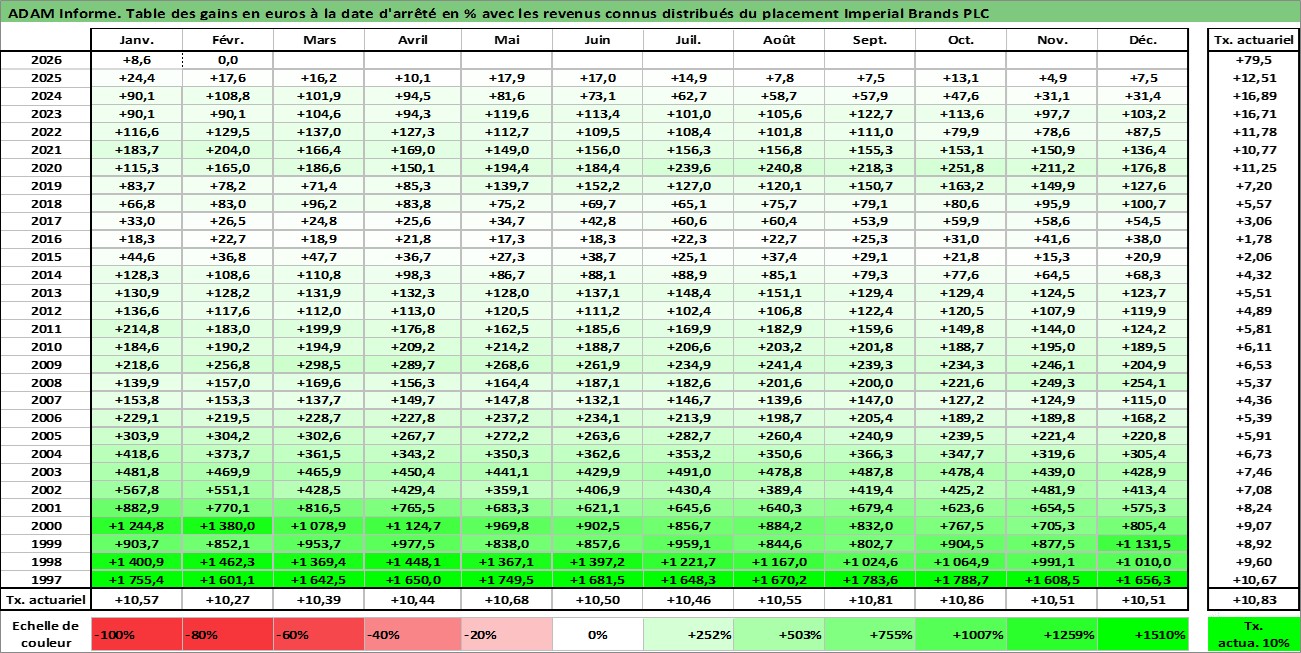
Task: Click the +252% light green scale swatch
Action: pos(688,634)
